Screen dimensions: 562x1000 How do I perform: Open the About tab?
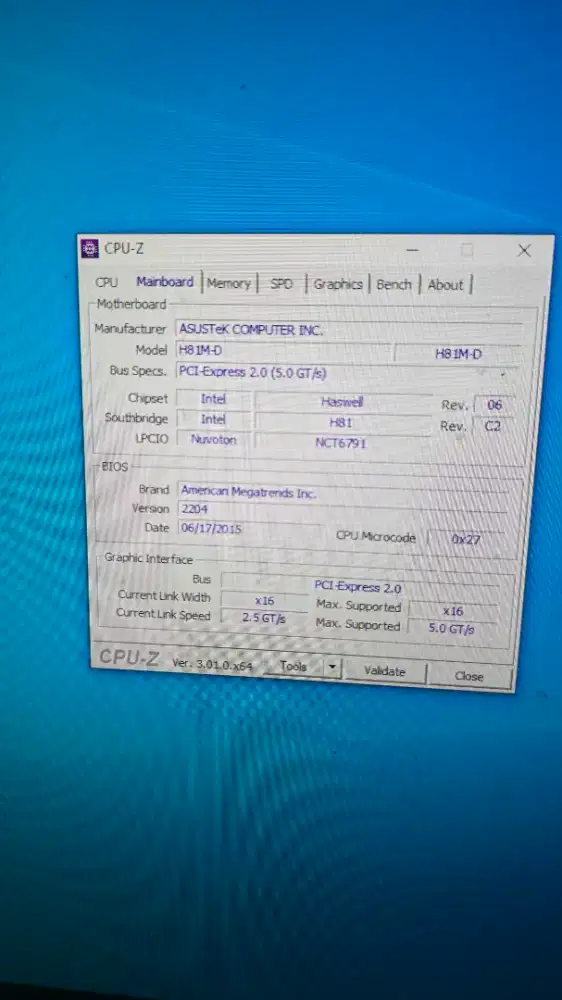pyautogui.click(x=445, y=285)
